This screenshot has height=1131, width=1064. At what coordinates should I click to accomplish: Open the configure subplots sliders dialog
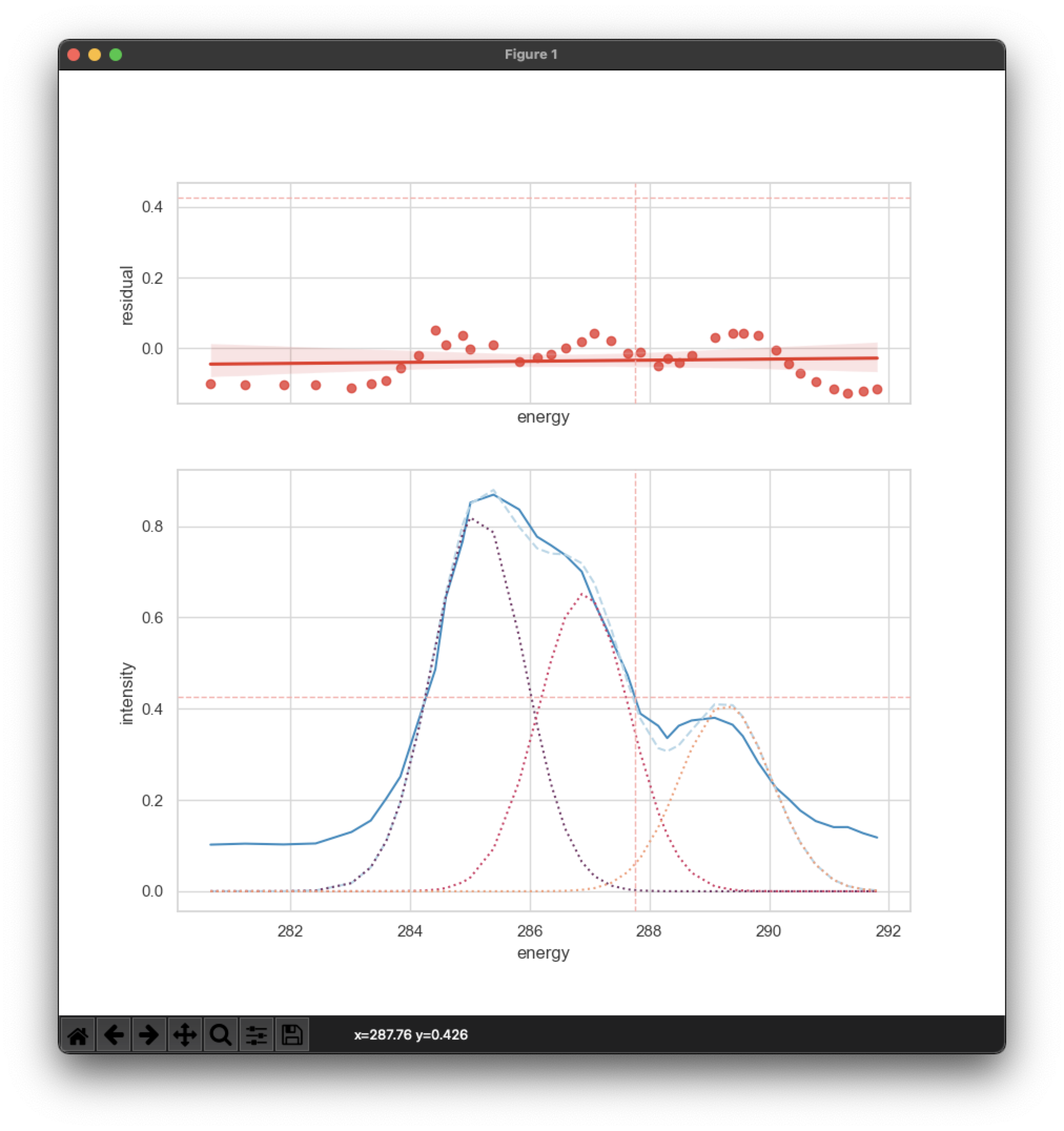[x=256, y=1035]
